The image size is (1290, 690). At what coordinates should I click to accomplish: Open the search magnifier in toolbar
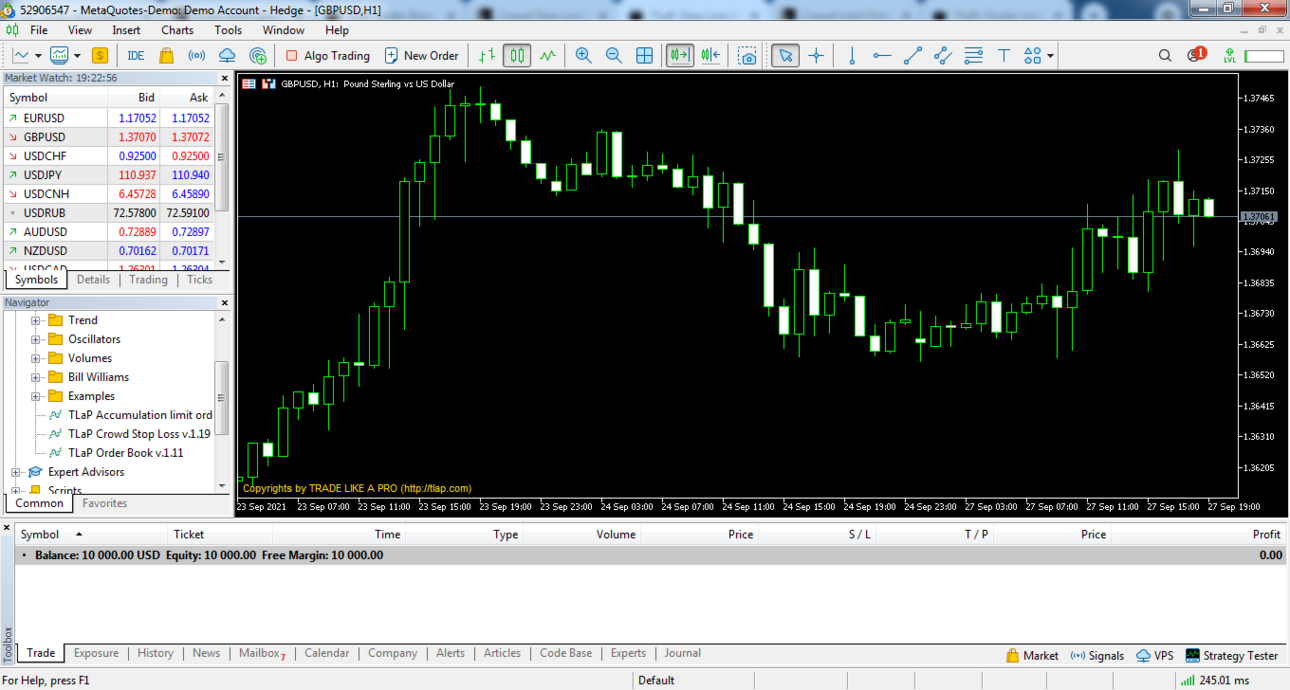(1165, 56)
